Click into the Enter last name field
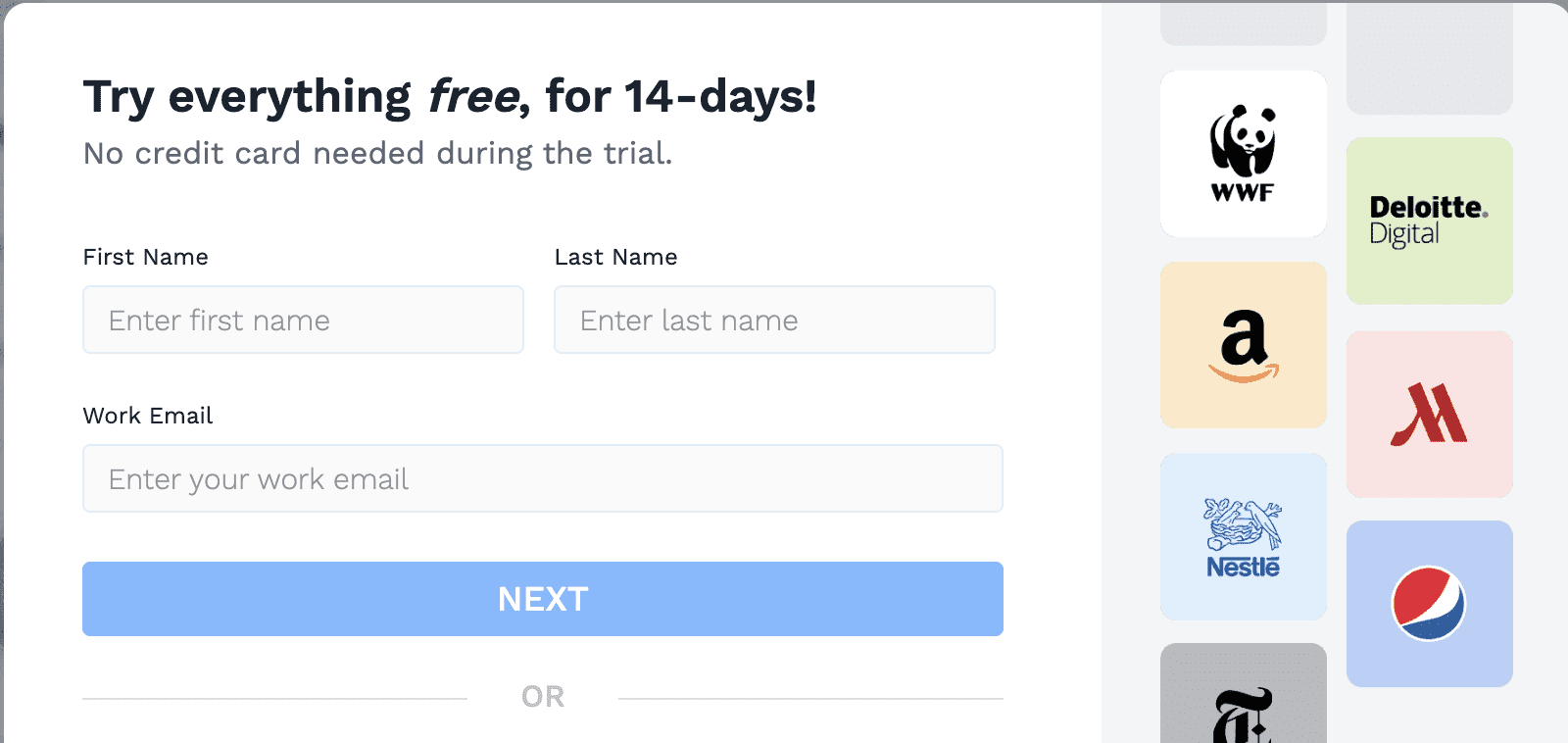This screenshot has width=1568, height=743. [774, 321]
